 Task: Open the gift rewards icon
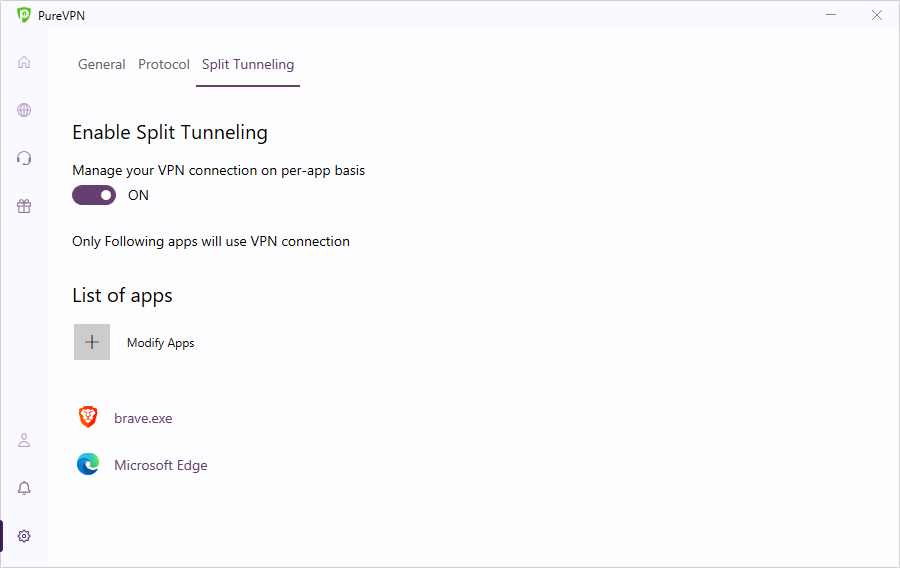click(24, 206)
